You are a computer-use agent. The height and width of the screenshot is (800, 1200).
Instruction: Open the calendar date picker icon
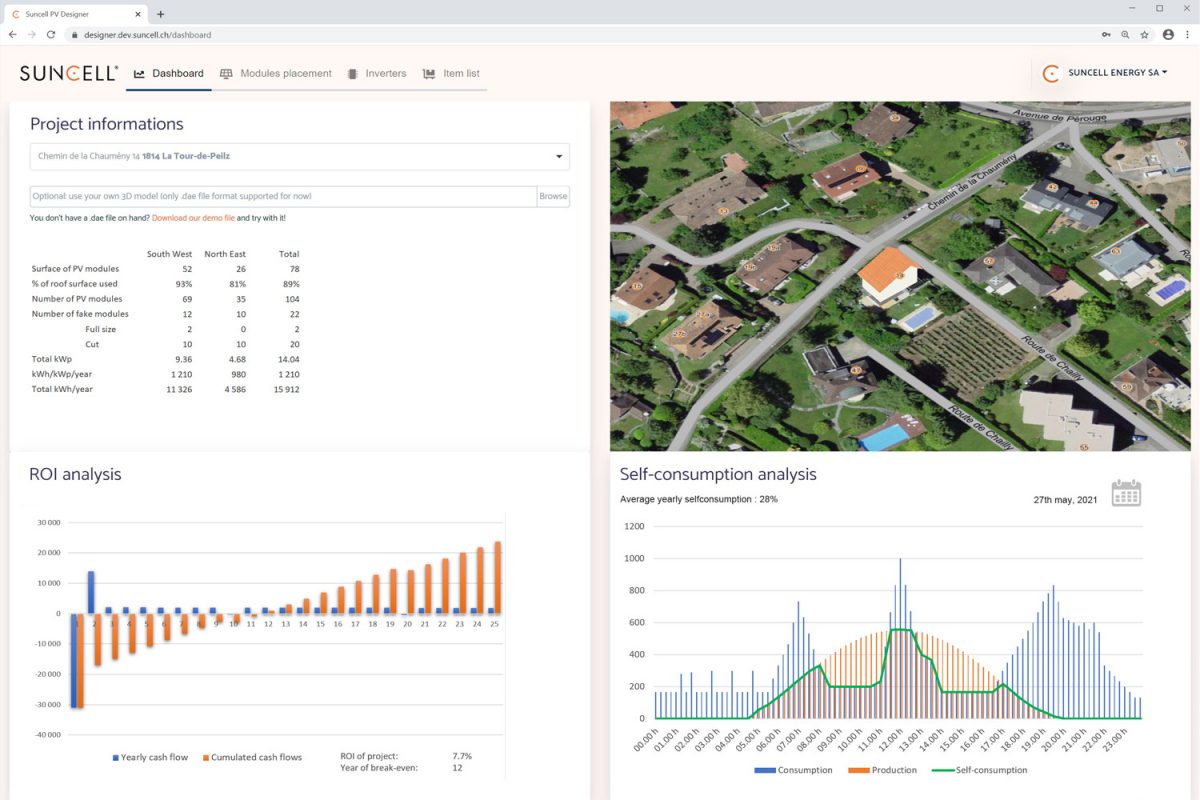(x=1126, y=493)
